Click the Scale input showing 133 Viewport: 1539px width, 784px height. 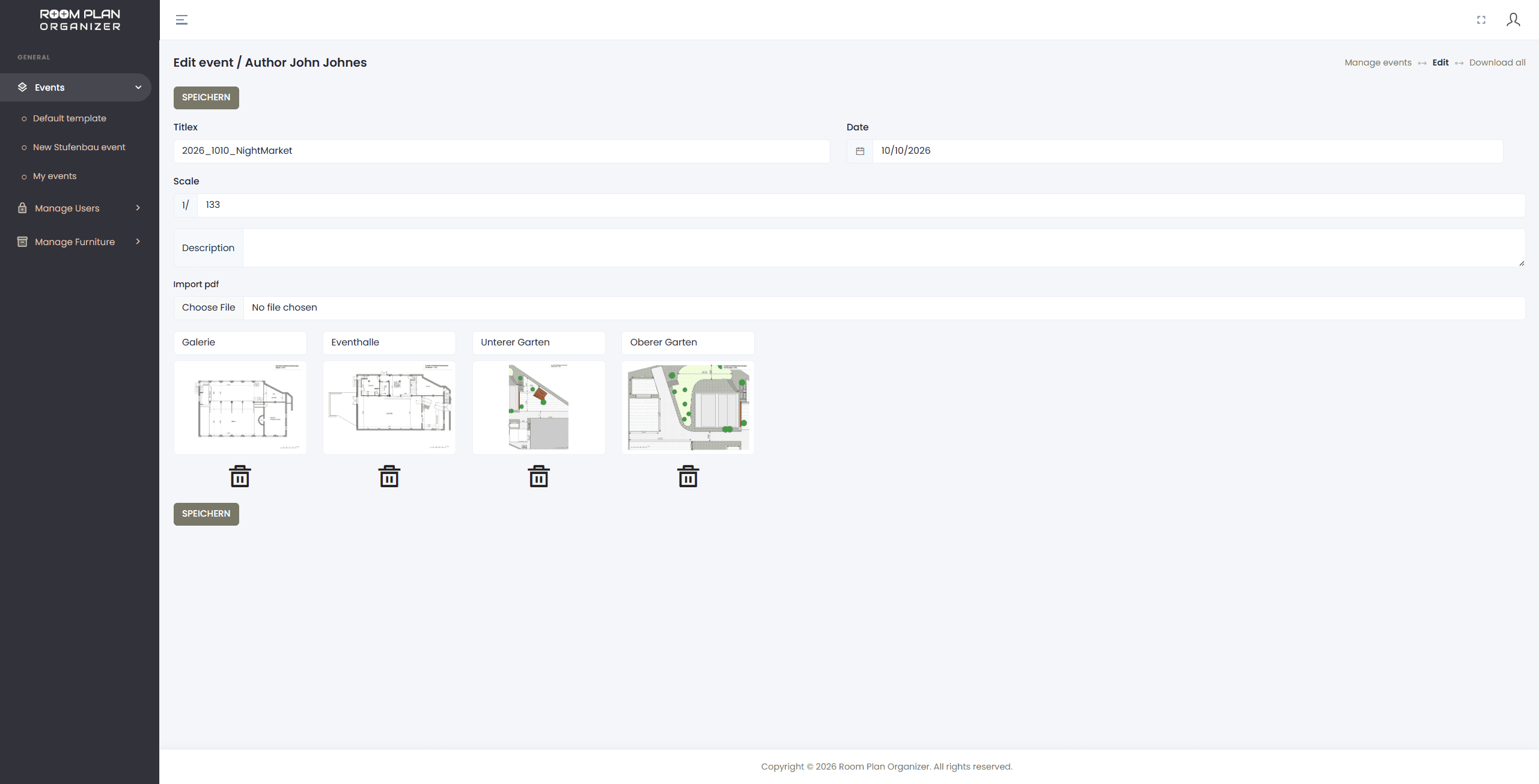tap(861, 205)
